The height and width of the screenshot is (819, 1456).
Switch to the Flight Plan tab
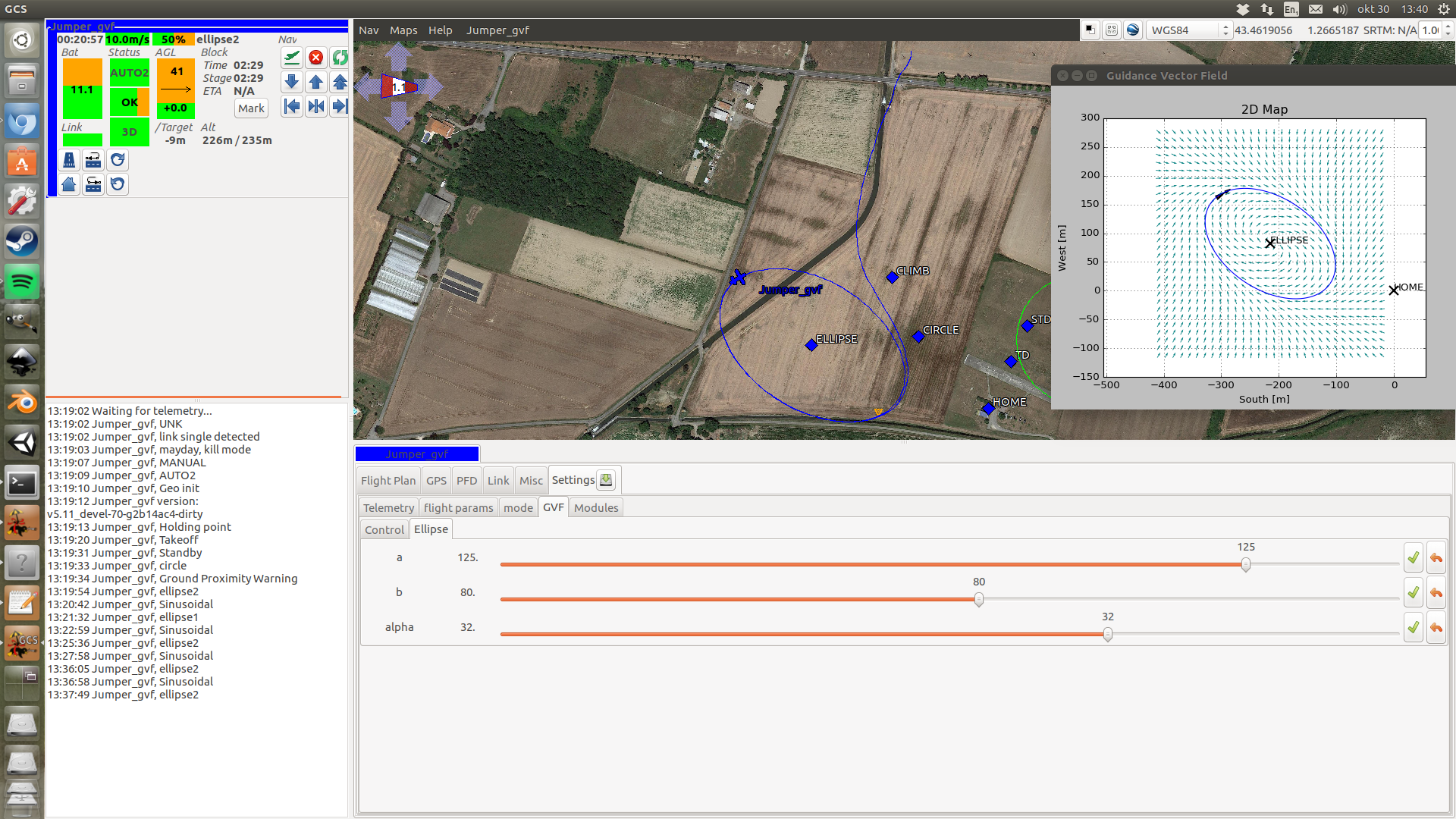[388, 480]
